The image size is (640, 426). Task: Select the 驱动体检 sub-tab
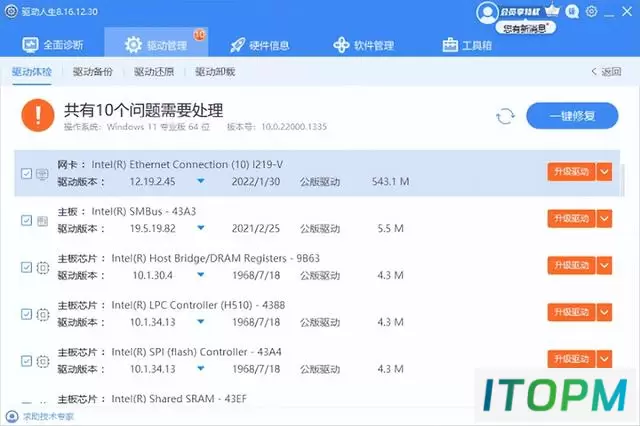pos(32,72)
